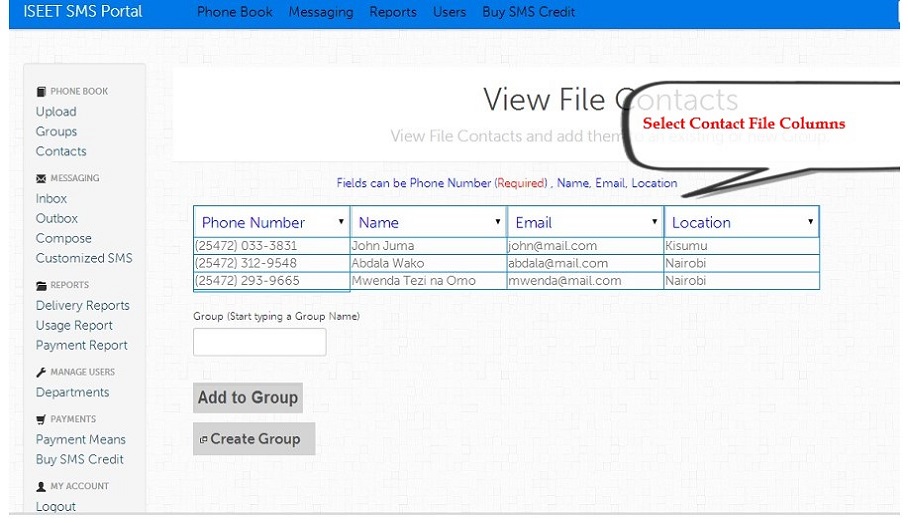Click the ISEET SMS Portal brand title

pyautogui.click(x=83, y=12)
